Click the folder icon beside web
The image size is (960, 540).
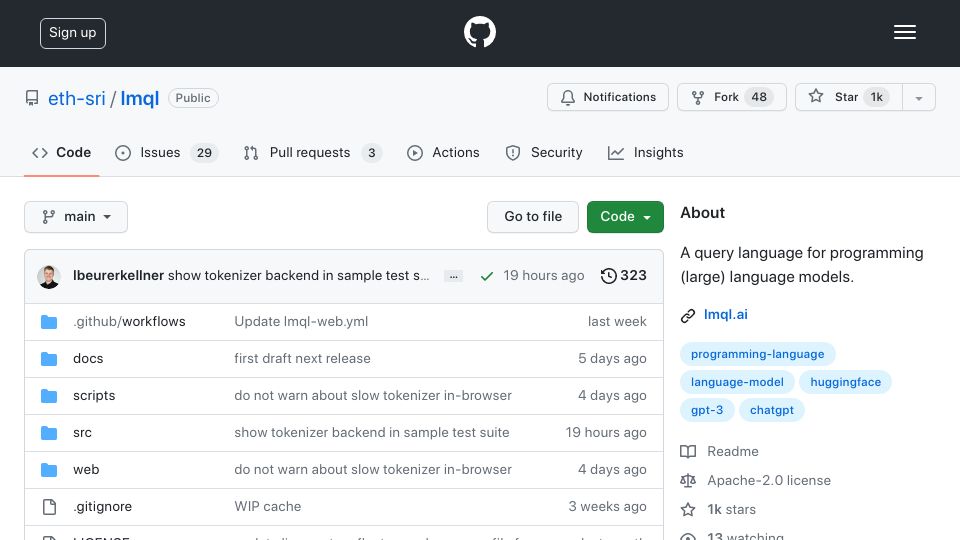tap(49, 470)
